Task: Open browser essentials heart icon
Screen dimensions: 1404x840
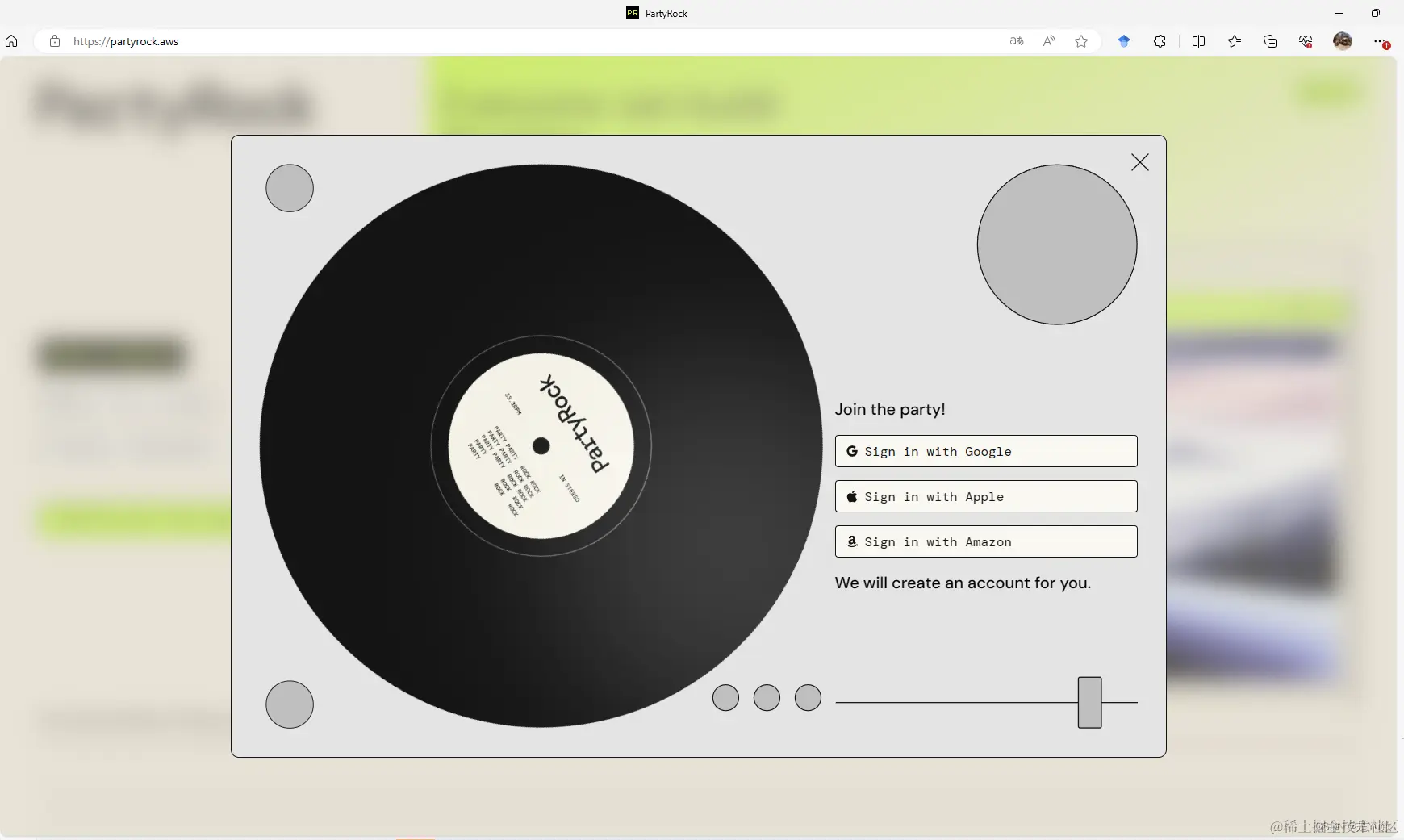Action: pos(1306,41)
